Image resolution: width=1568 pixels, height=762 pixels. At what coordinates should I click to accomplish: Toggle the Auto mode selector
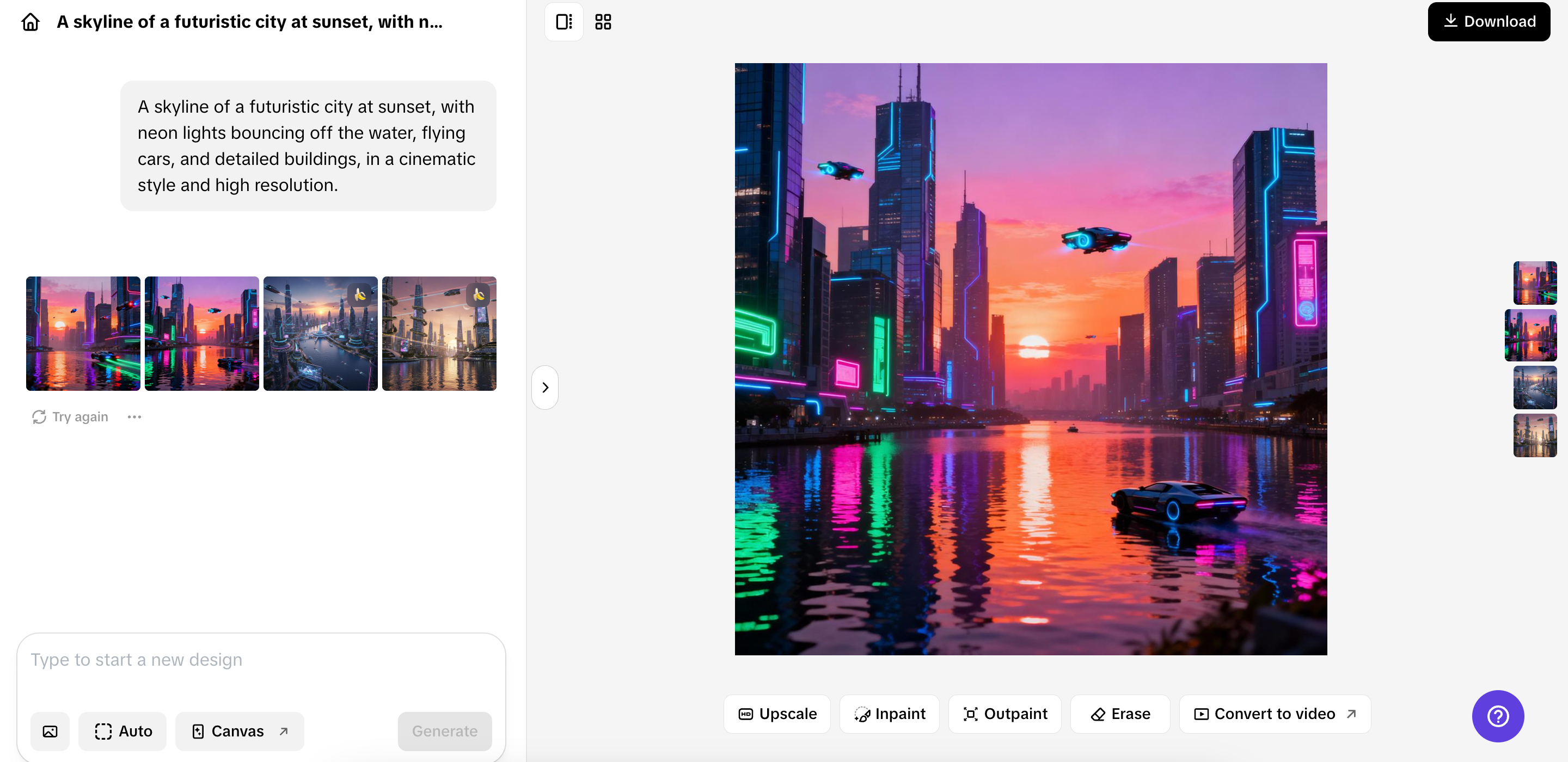pos(122,731)
